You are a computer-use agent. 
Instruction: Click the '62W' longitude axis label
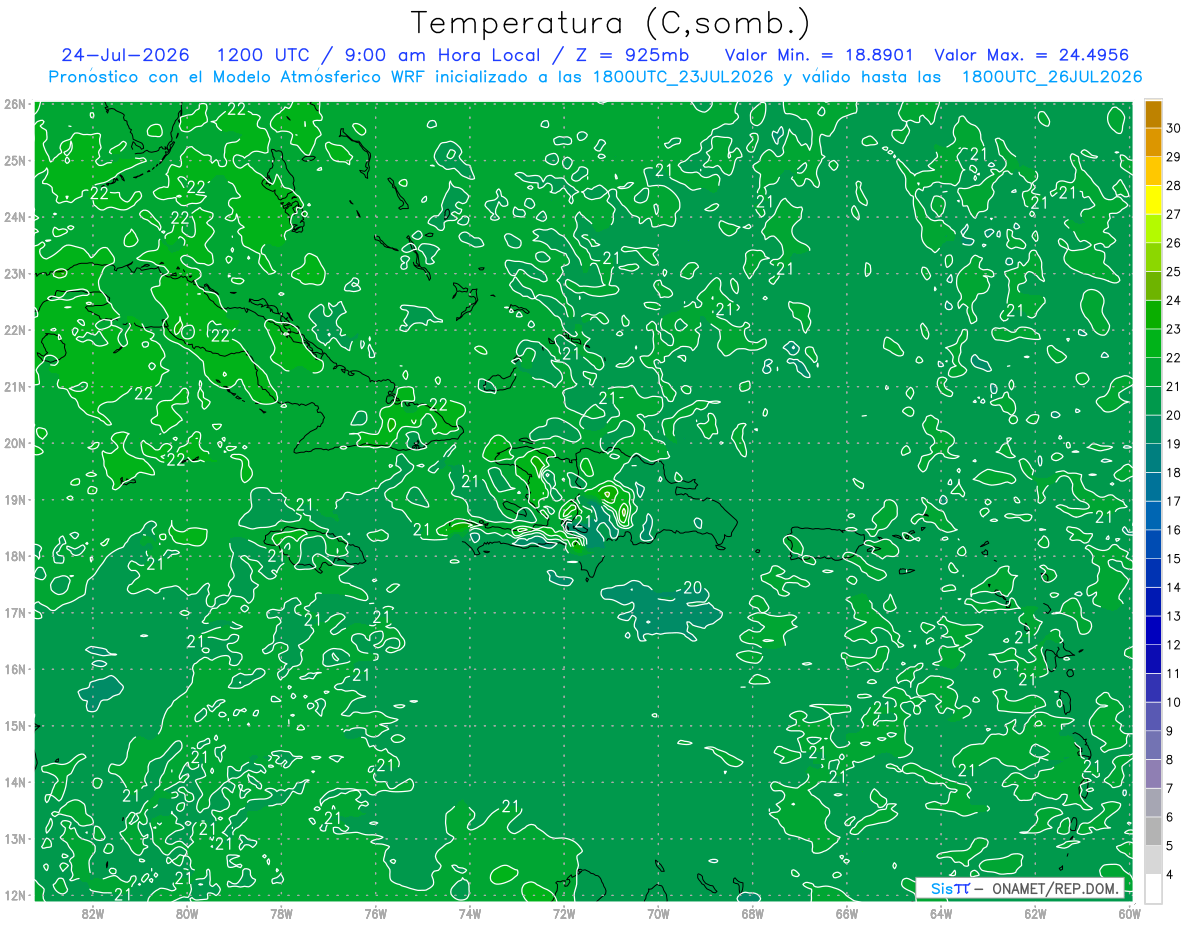(1035, 913)
